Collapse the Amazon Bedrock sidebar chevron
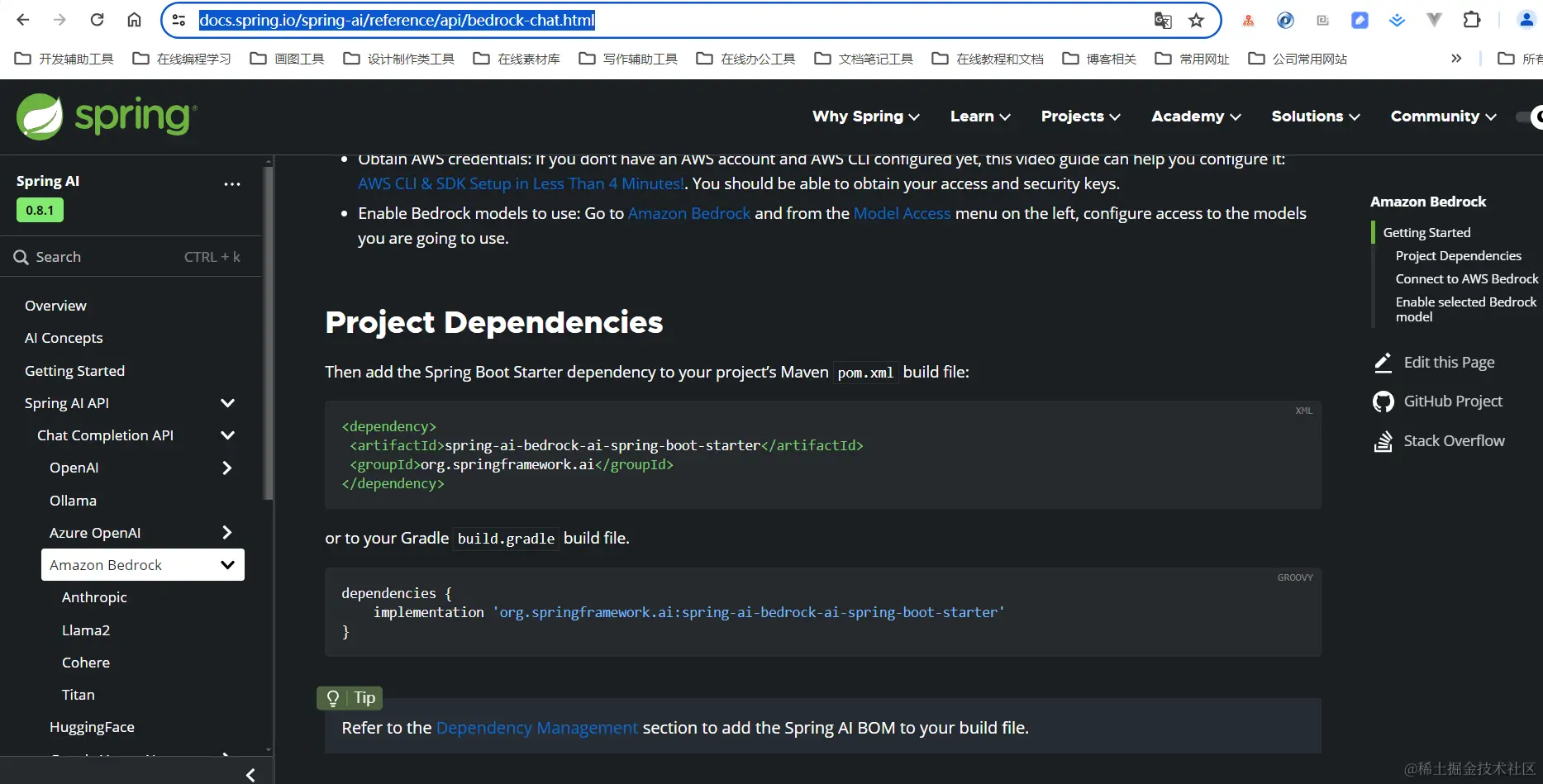 pyautogui.click(x=228, y=565)
